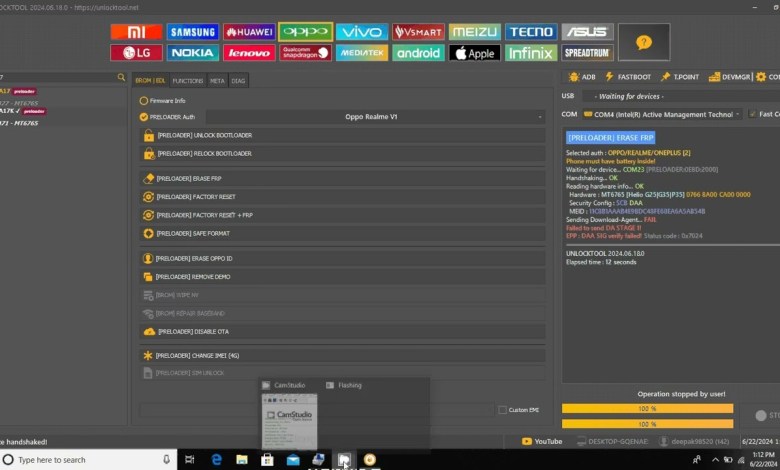Click PRELOADER Relock Bootloader
The height and width of the screenshot is (470, 780).
(x=342, y=154)
